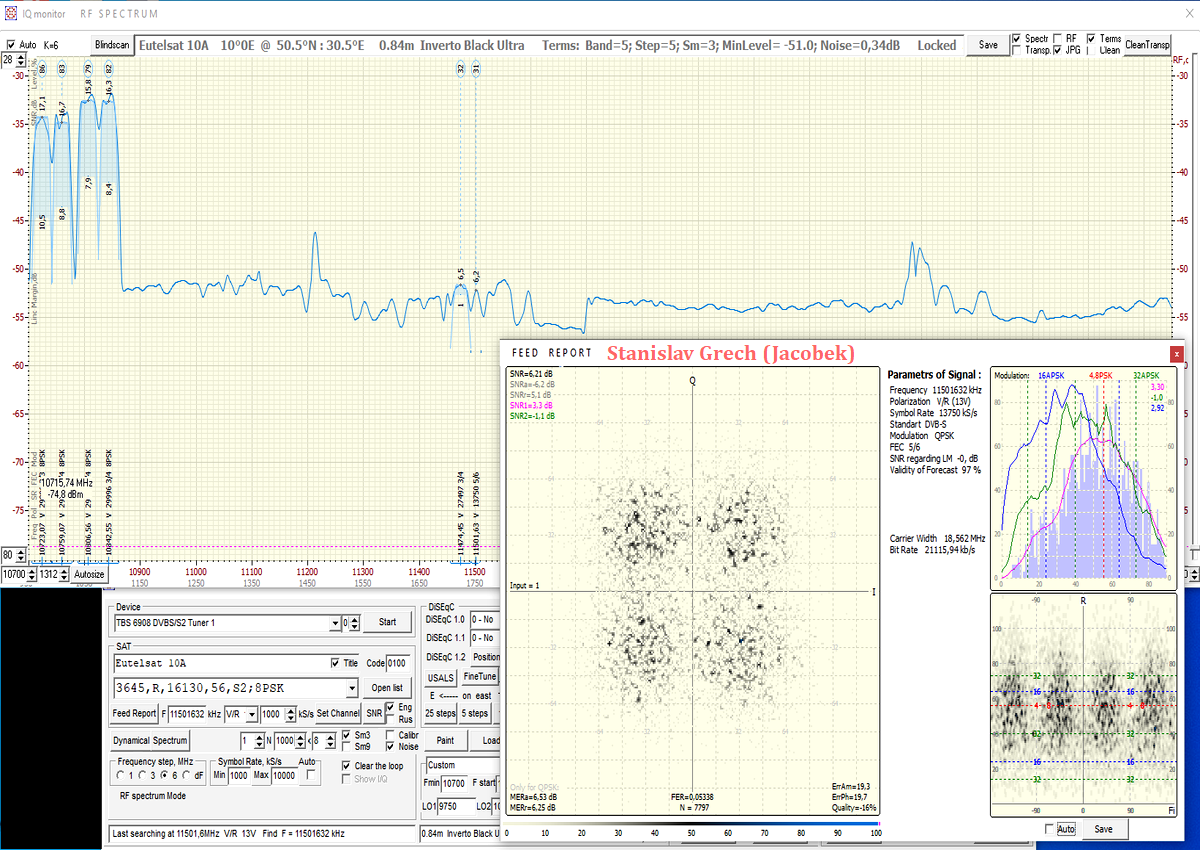1200x850 pixels.
Task: Toggle the Auto checkbox in top-left corner
Action: 11,45
